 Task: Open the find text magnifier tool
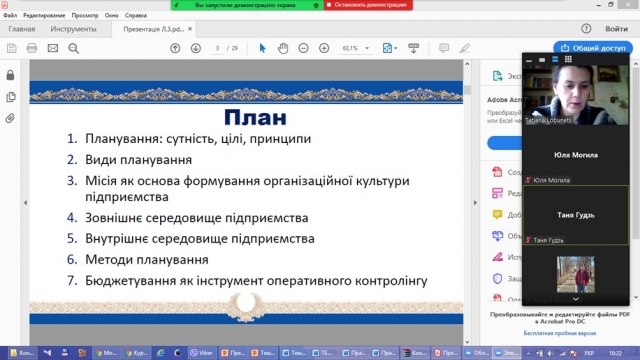click(73, 48)
